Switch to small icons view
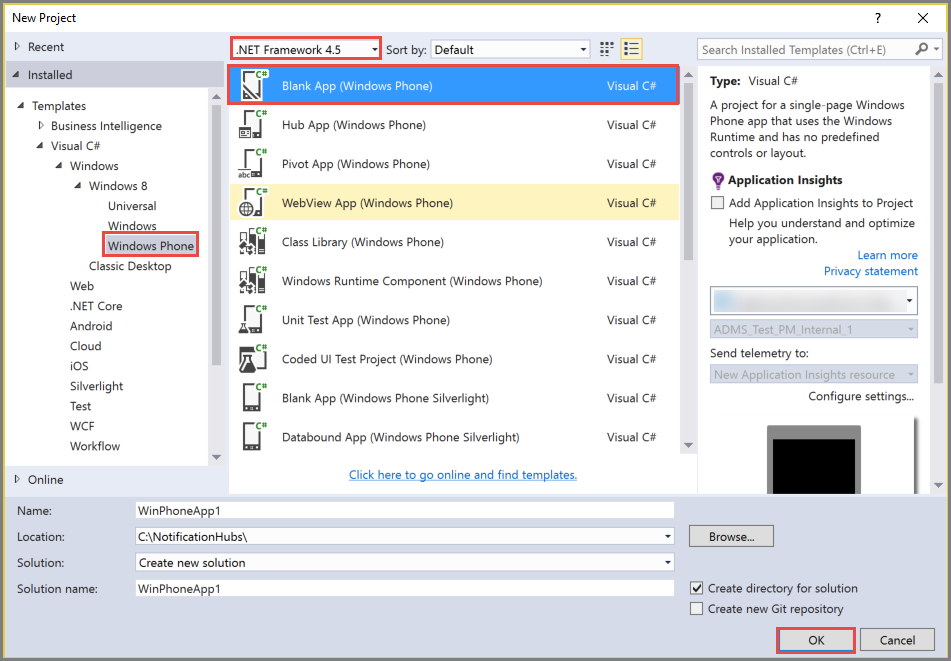951x661 pixels. (x=606, y=48)
